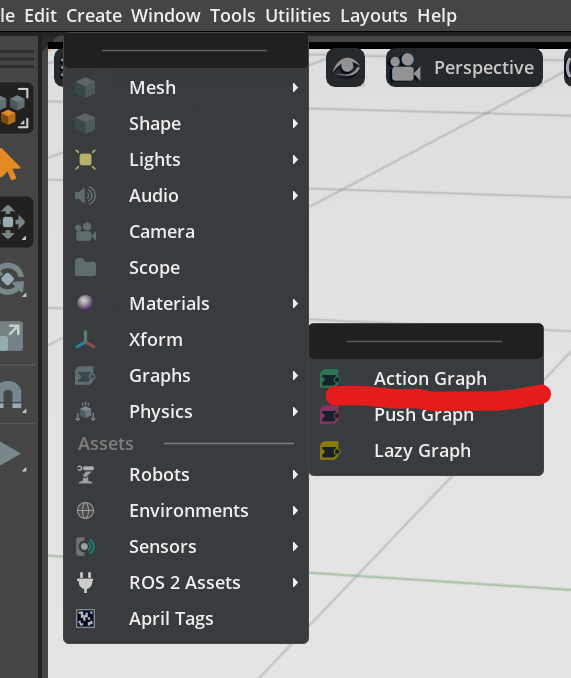Click the Graphs node icon

pos(85,376)
